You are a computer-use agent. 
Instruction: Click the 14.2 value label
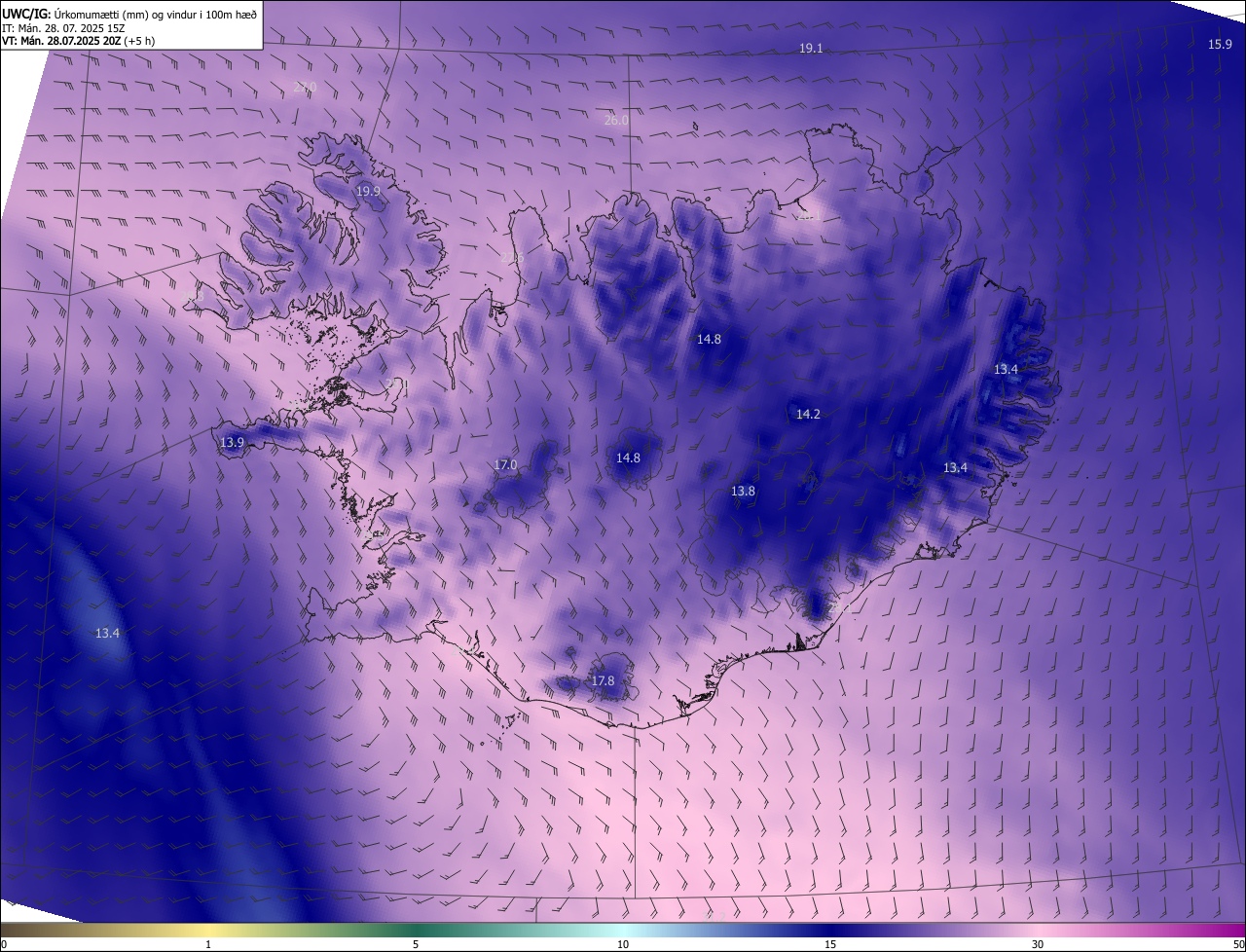[x=808, y=415]
